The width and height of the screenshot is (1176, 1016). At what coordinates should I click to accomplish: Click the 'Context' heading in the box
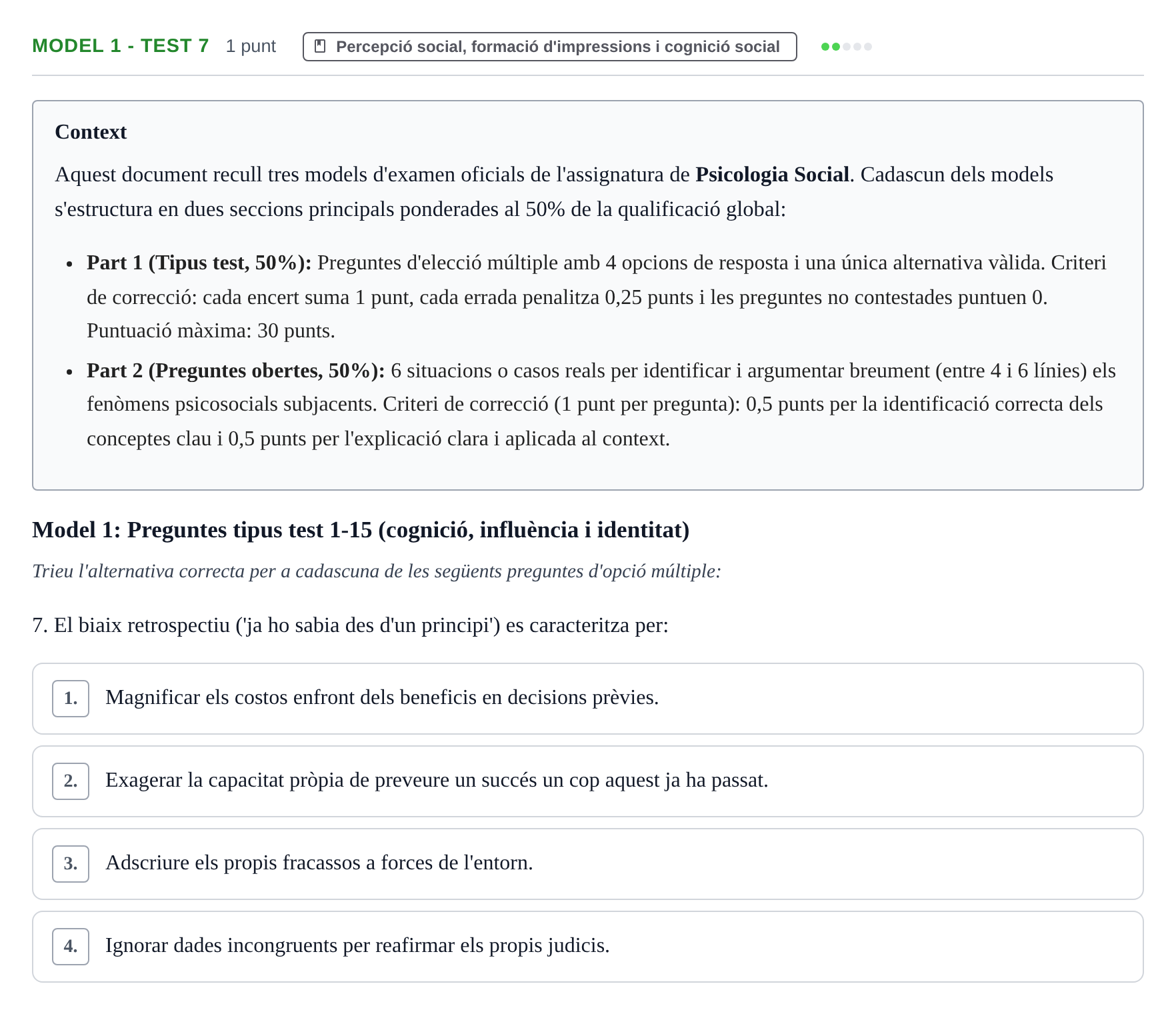click(91, 132)
